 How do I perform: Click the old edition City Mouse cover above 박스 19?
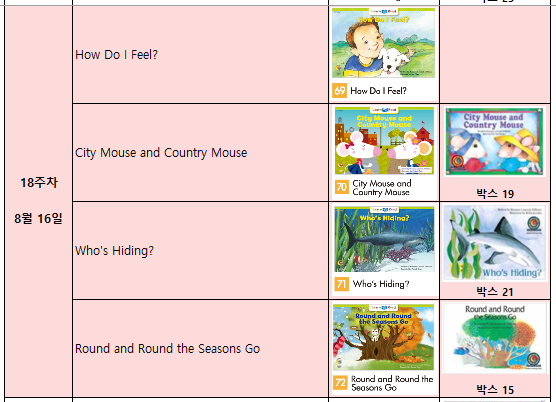tap(494, 142)
